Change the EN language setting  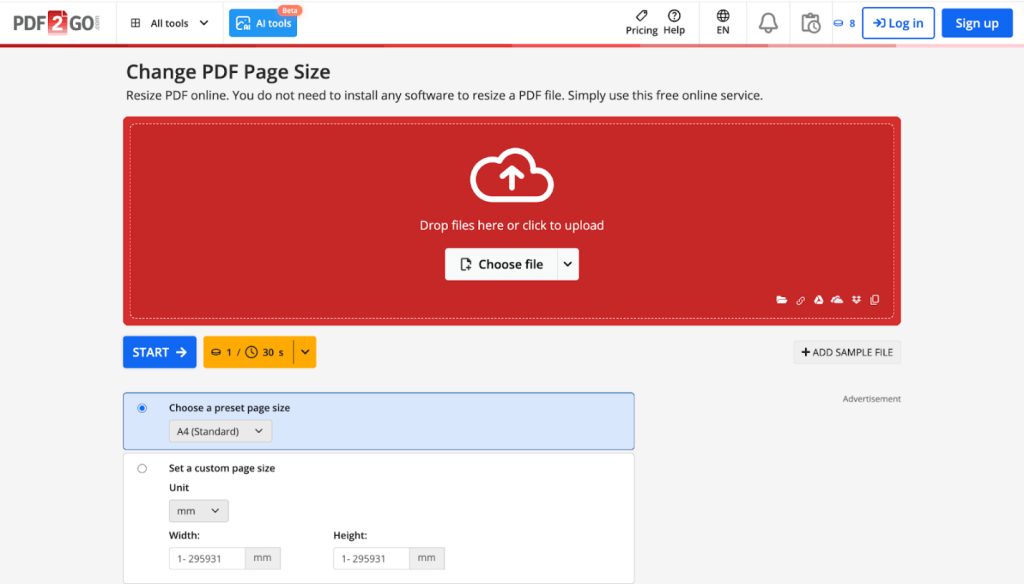click(x=722, y=21)
